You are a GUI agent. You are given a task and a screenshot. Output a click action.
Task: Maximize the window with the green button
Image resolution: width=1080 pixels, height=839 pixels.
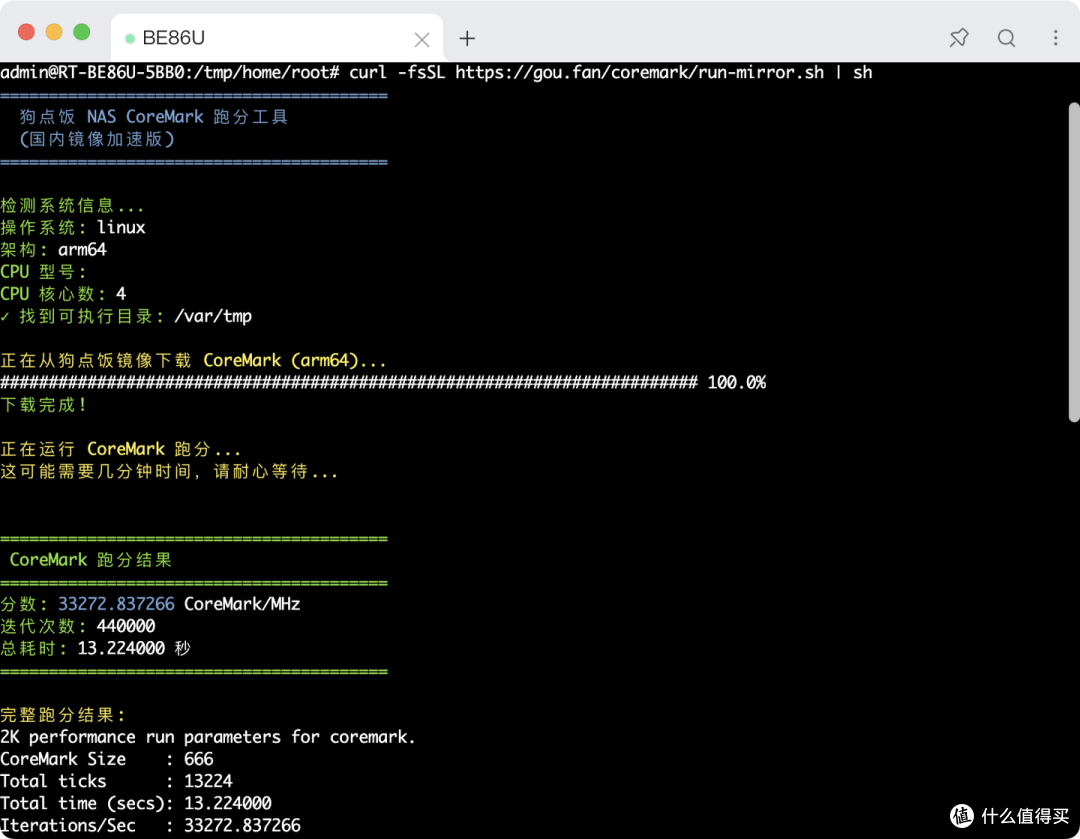[x=82, y=32]
